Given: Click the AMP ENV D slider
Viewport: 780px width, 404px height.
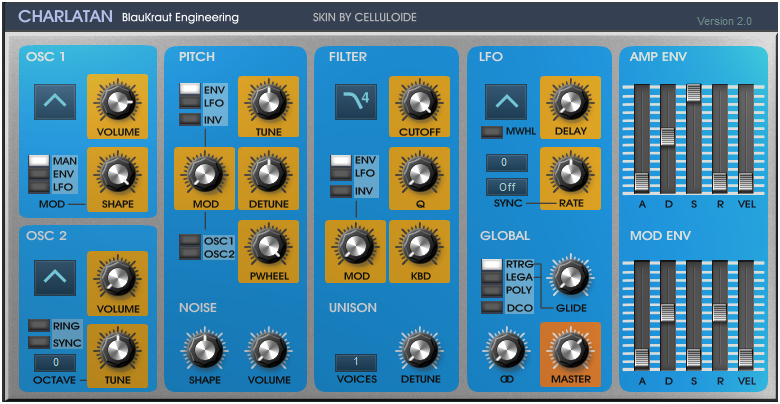Looking at the screenshot, I should tap(668, 138).
